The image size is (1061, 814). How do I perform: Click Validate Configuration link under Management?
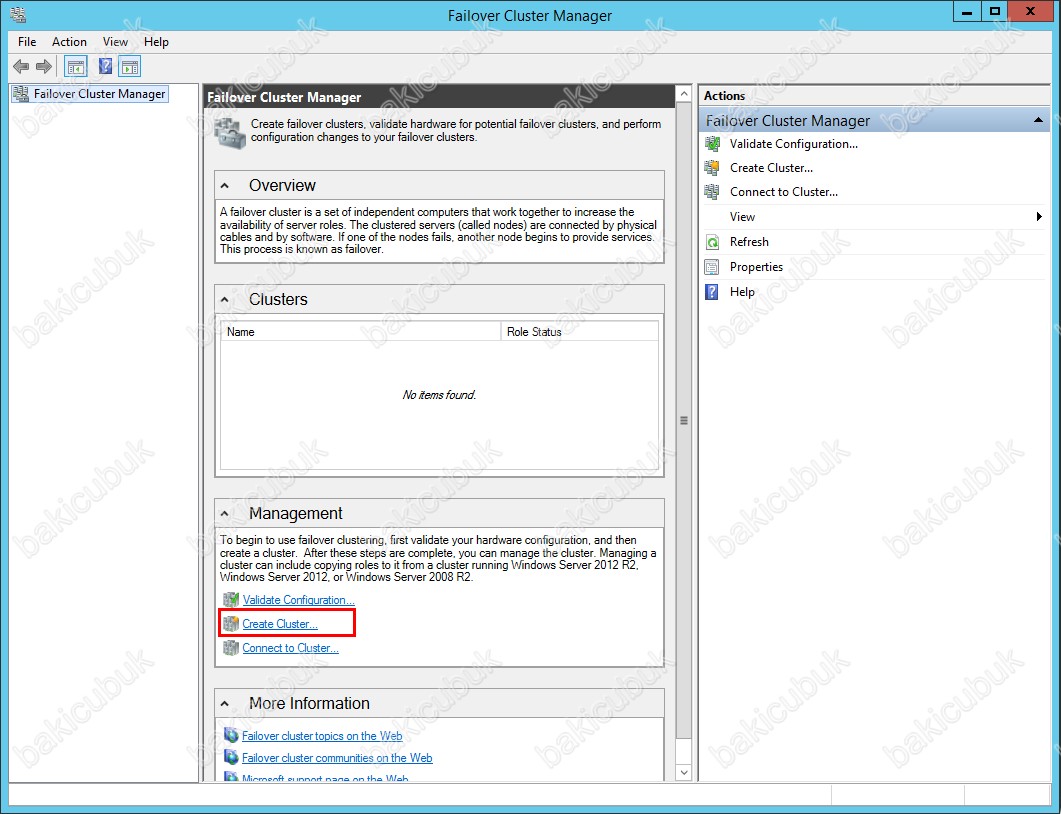298,600
